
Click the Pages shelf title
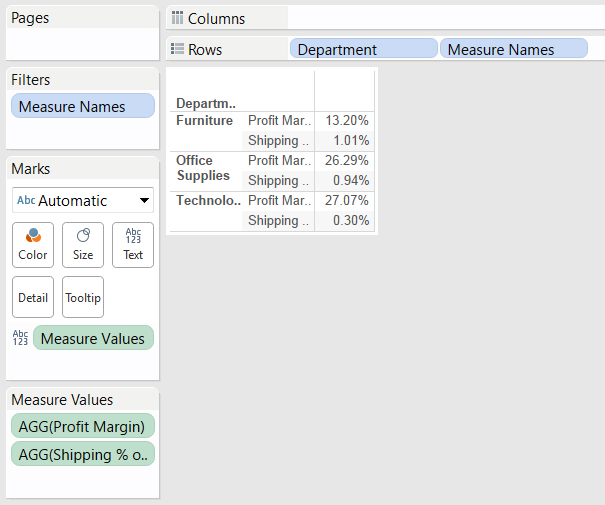(30, 18)
